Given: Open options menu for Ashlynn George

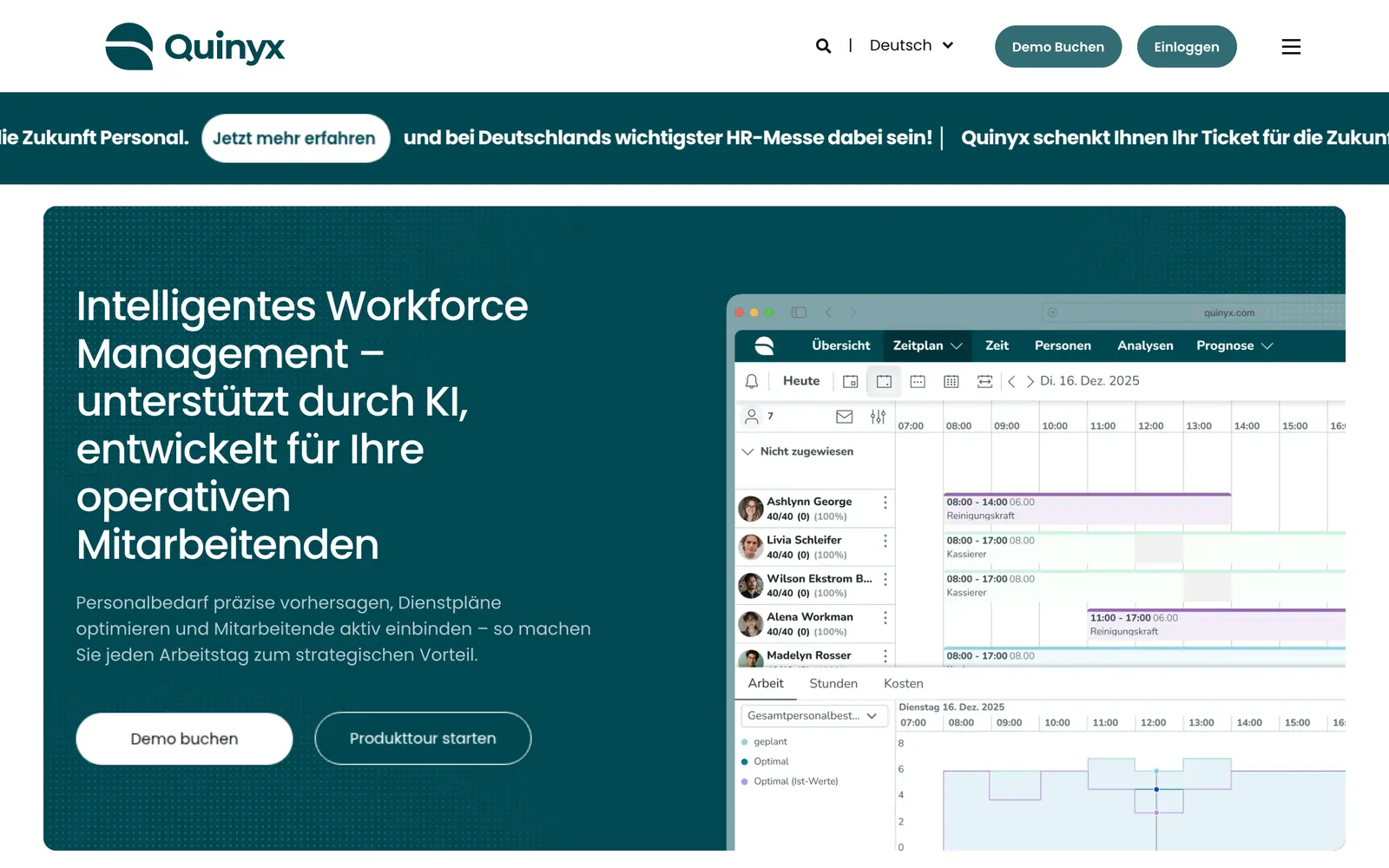Looking at the screenshot, I should tap(885, 503).
